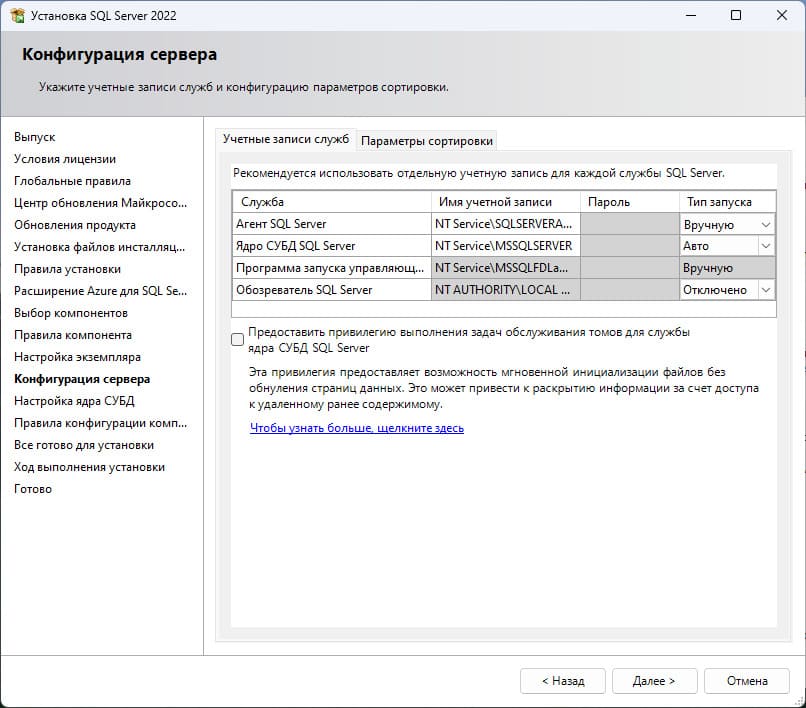Click Вручную startup type of Программа запуска row
The width and height of the screenshot is (806, 708).
(727, 268)
